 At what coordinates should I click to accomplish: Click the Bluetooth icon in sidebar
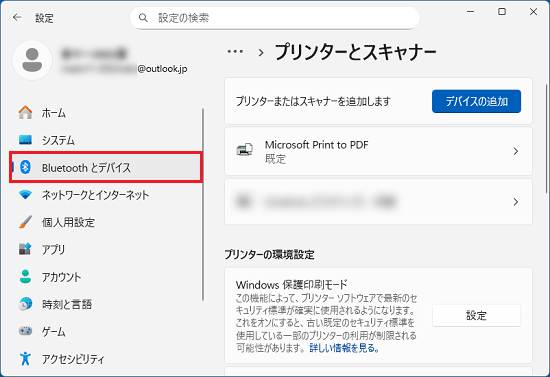coord(25,167)
